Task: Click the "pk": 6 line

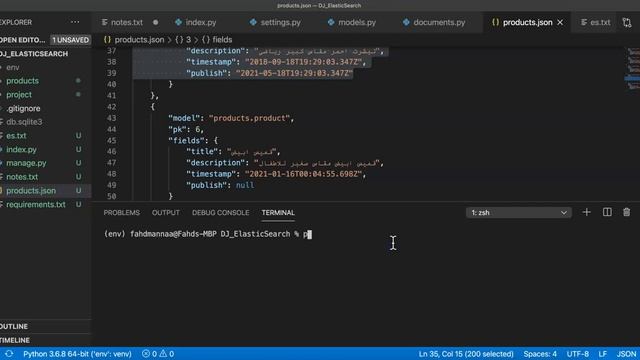Action: click(x=186, y=129)
